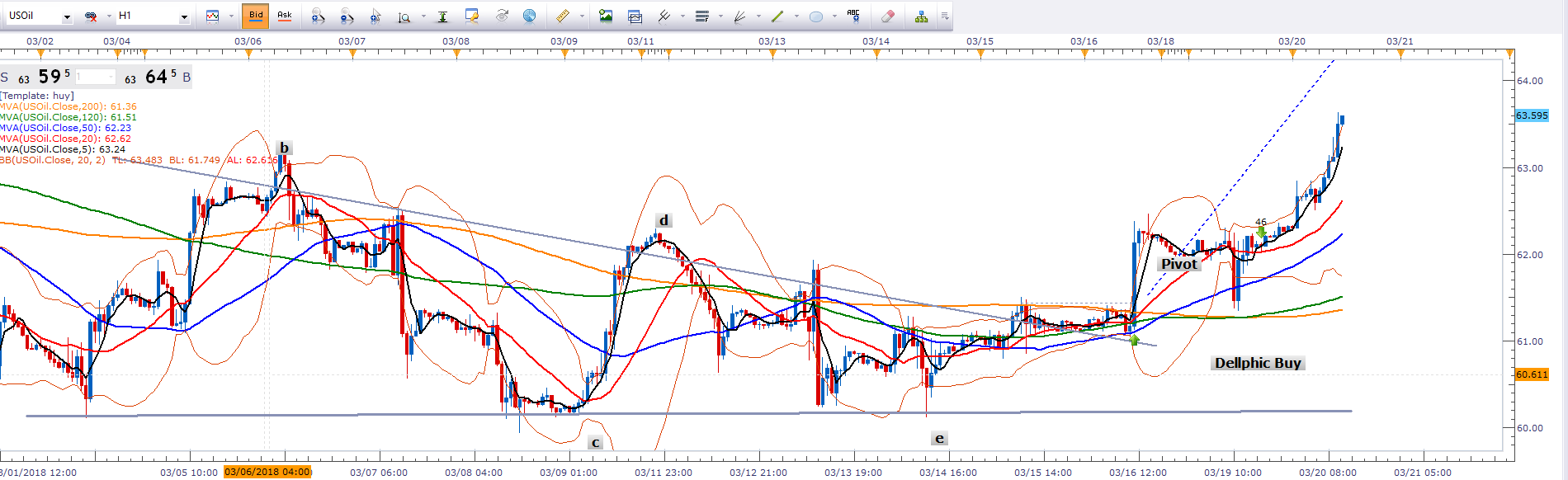This screenshot has height=480, width=1568.
Task: Click the B buy price button
Action: (x=187, y=78)
